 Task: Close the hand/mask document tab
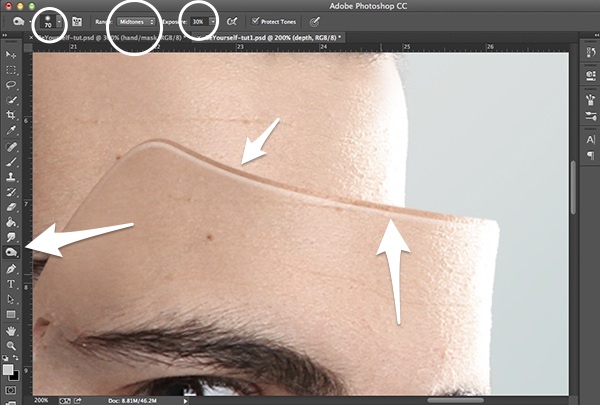(31, 38)
